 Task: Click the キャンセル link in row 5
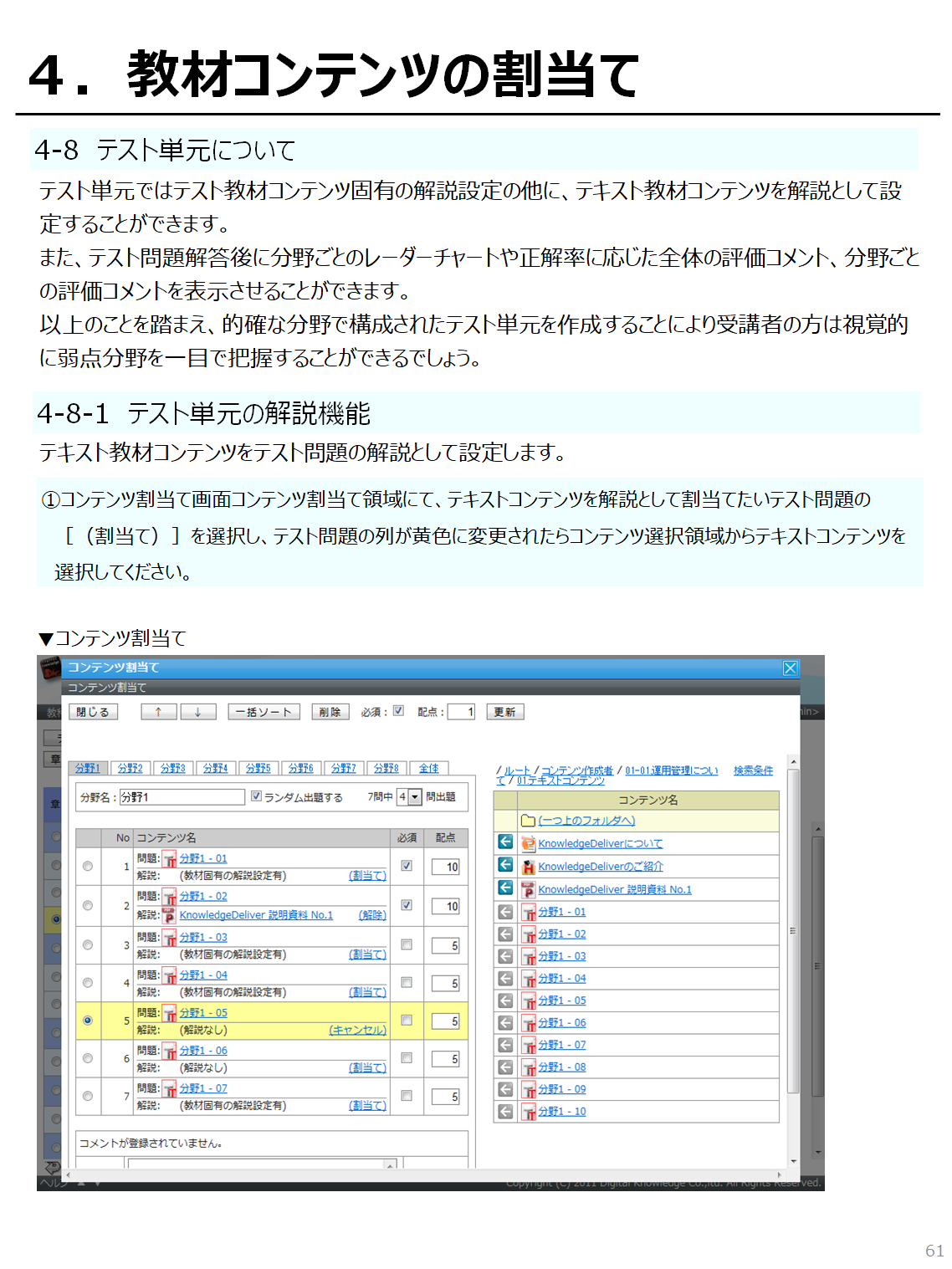(357, 1030)
